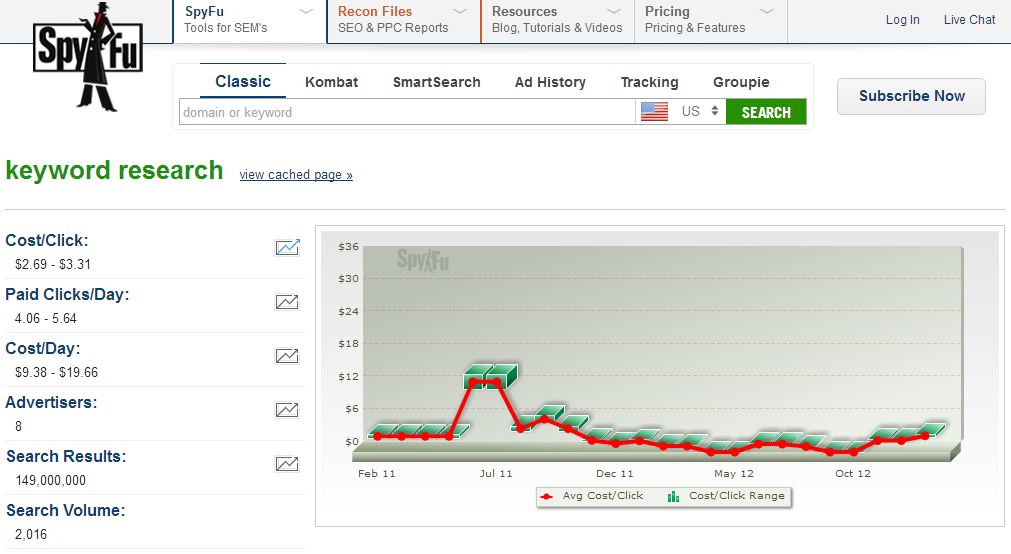
Task: Click the Cost/Click Range legend icon
Action: click(673, 496)
